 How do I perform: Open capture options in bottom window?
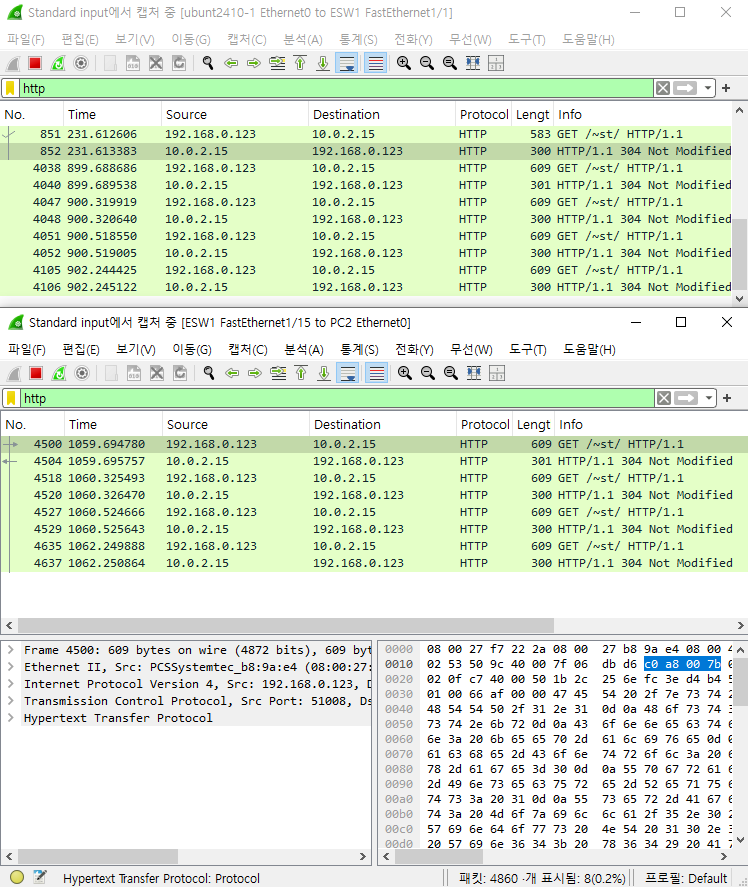[x=83, y=373]
